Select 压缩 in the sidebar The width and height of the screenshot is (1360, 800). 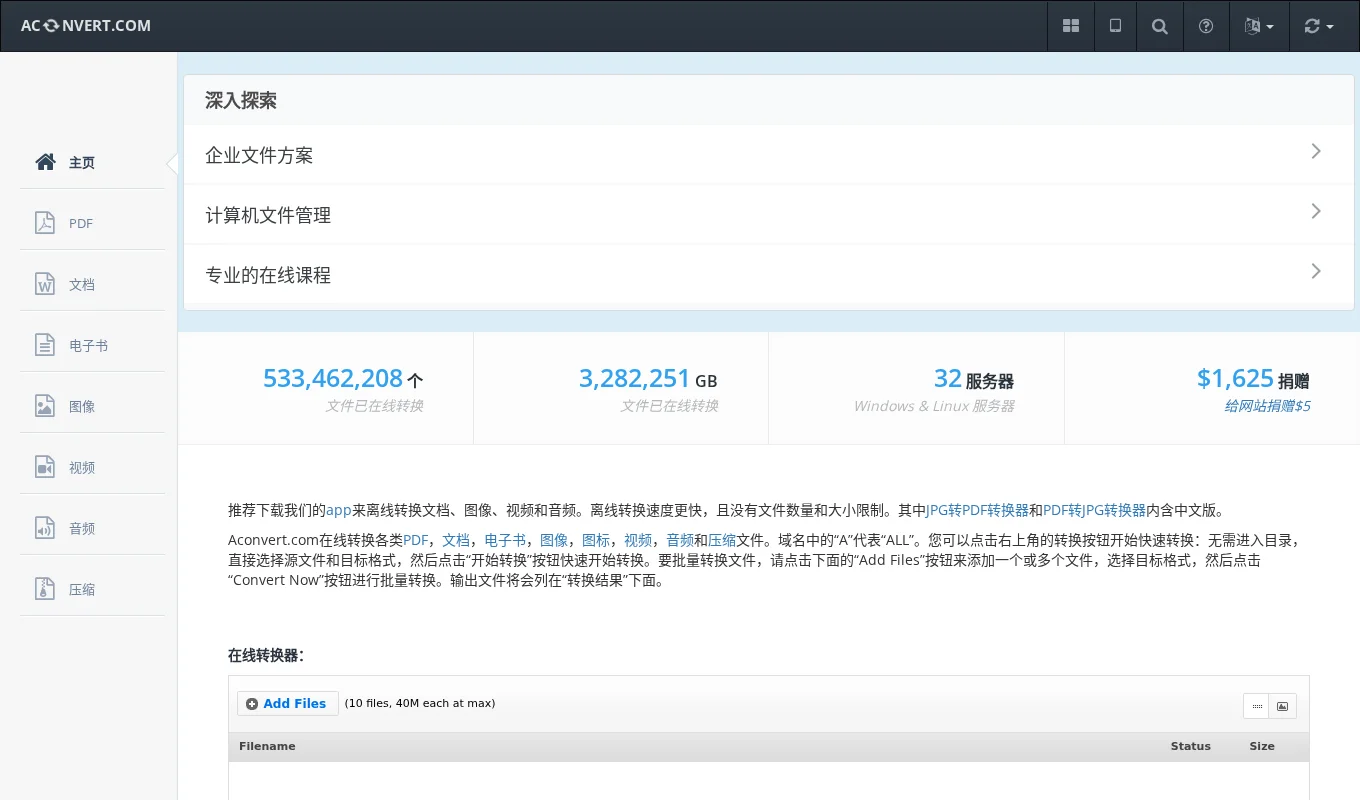tap(81, 590)
